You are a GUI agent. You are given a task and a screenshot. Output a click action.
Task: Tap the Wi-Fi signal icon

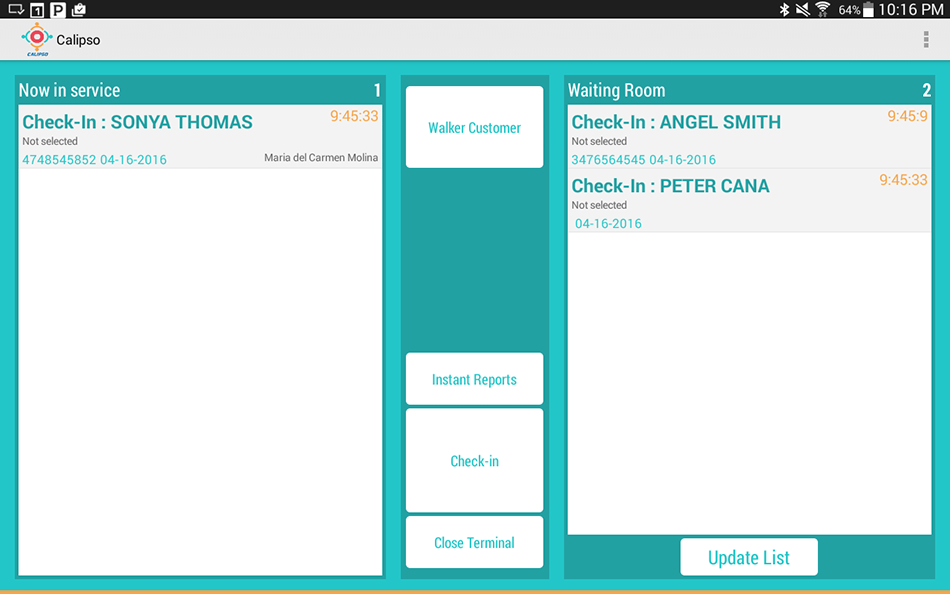click(823, 10)
